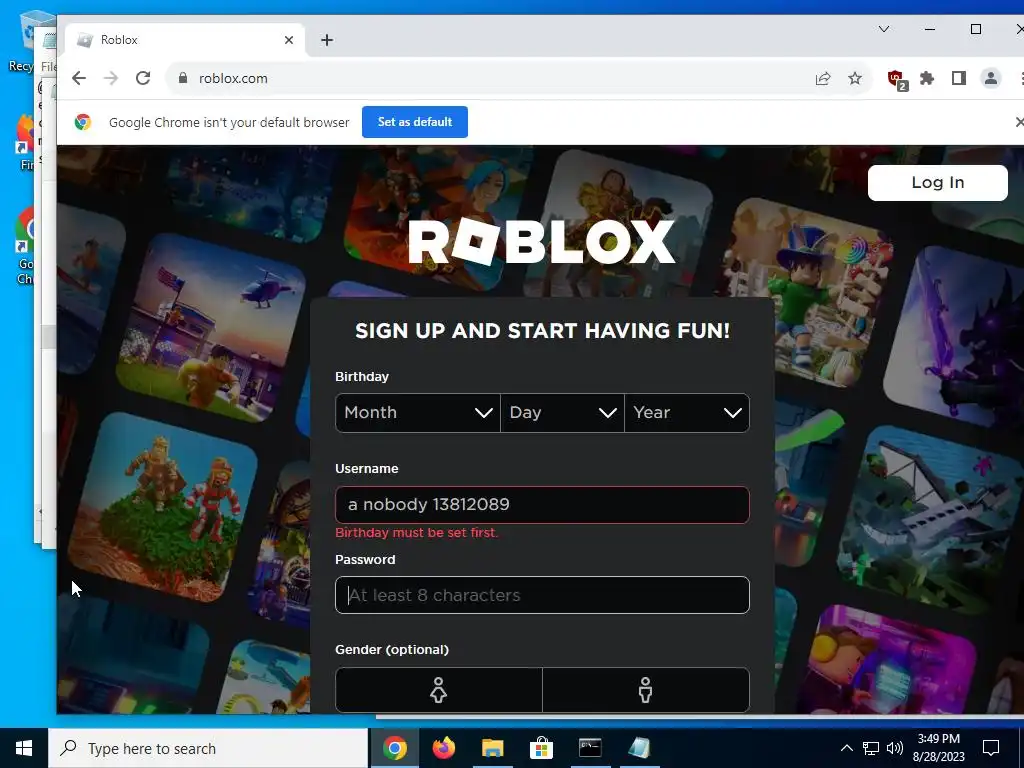Bookmark this page with the star icon
1024x768 pixels.
pos(855,78)
